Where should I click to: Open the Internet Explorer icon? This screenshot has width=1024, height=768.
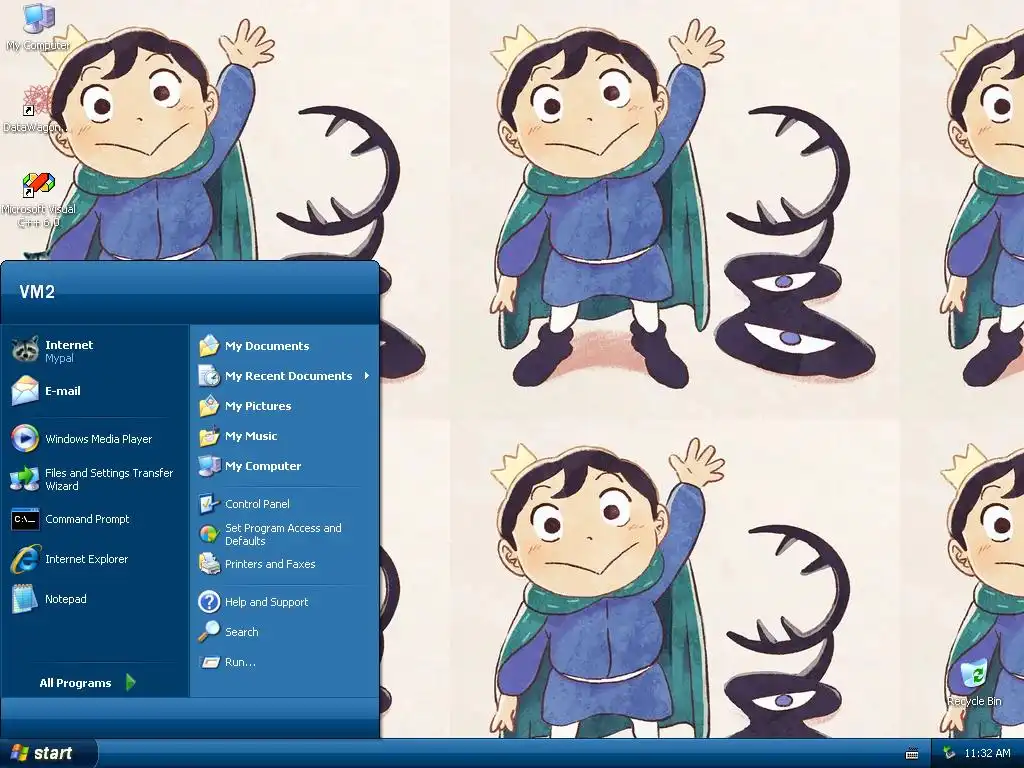click(25, 559)
